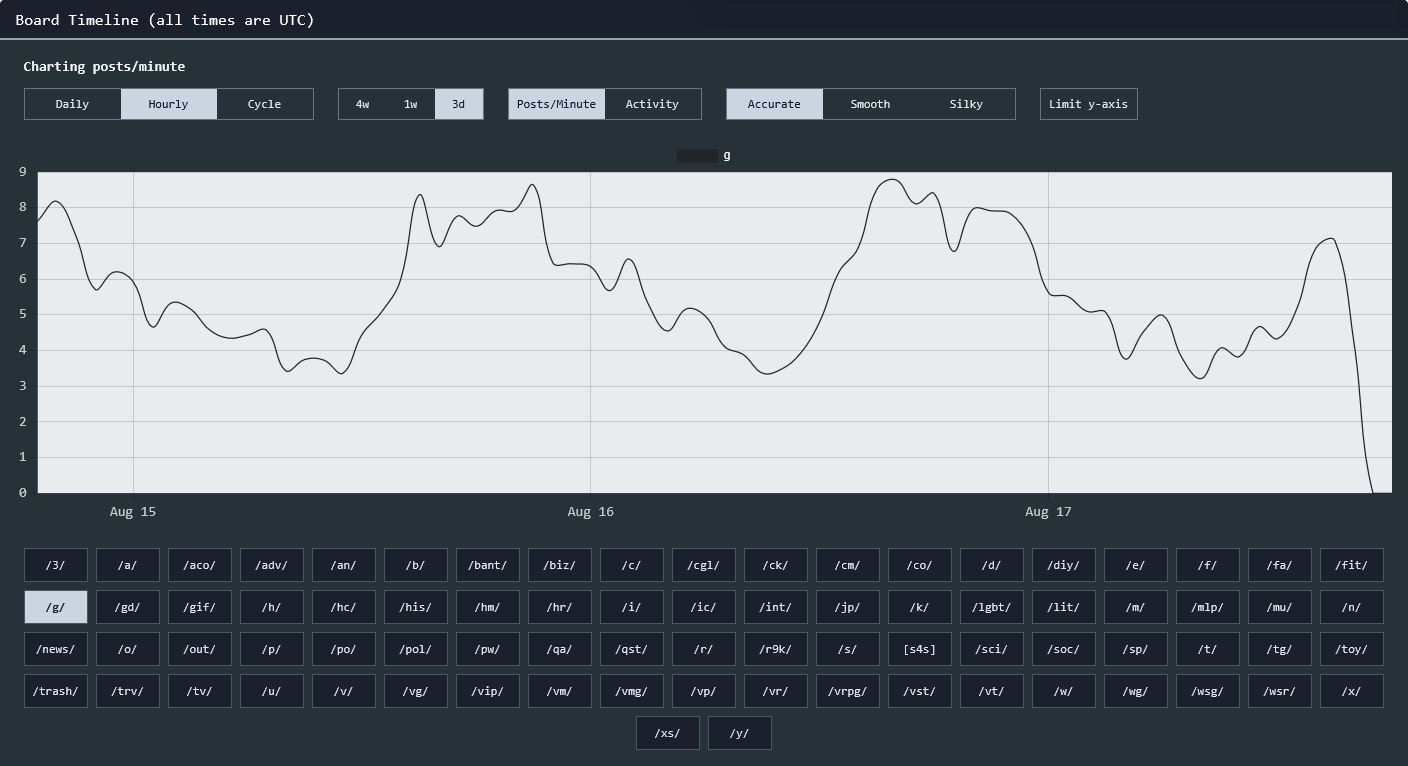Set time range to 1w
Viewport: 1408px width, 766px height.
[410, 104]
